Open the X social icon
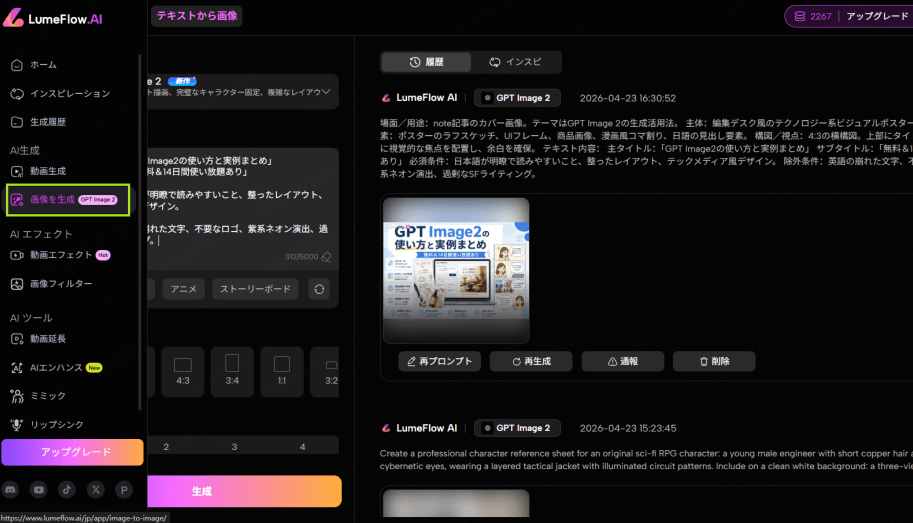This screenshot has height=523, width=913. 95,490
